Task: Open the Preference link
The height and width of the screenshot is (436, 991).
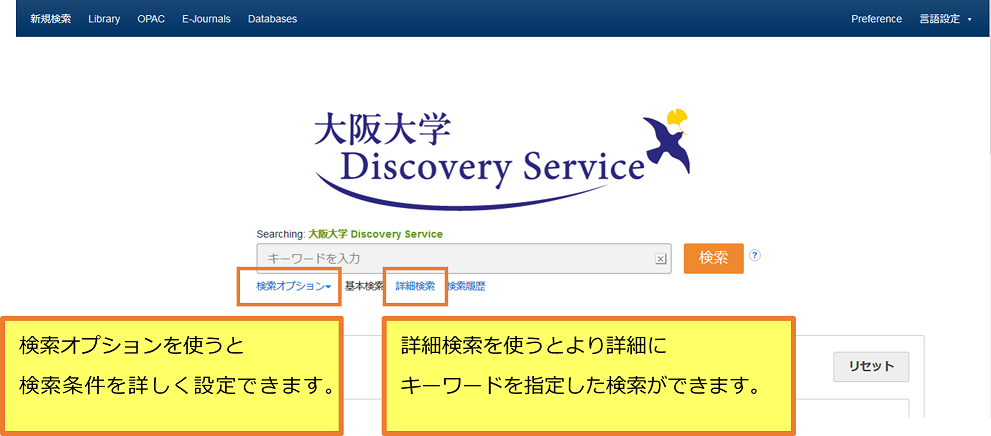Action: [877, 19]
